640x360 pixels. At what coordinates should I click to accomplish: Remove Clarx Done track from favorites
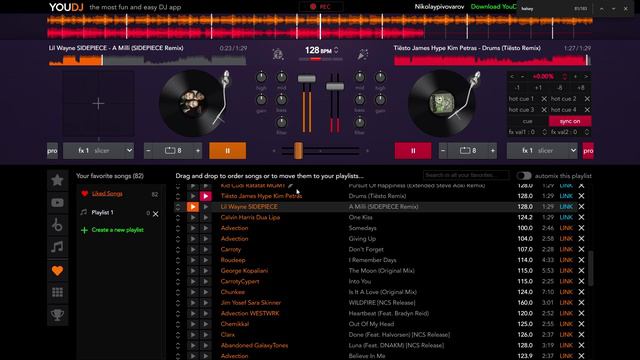point(581,335)
